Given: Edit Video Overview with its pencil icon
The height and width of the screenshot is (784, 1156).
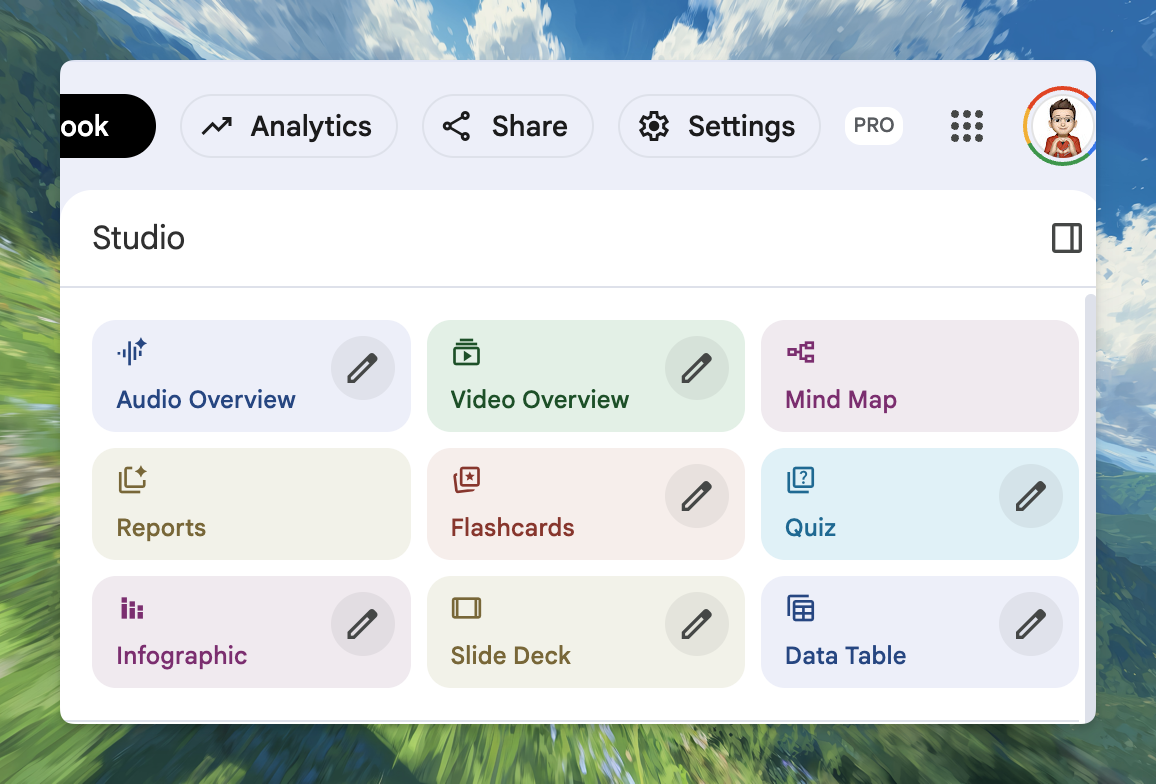Looking at the screenshot, I should [696, 368].
